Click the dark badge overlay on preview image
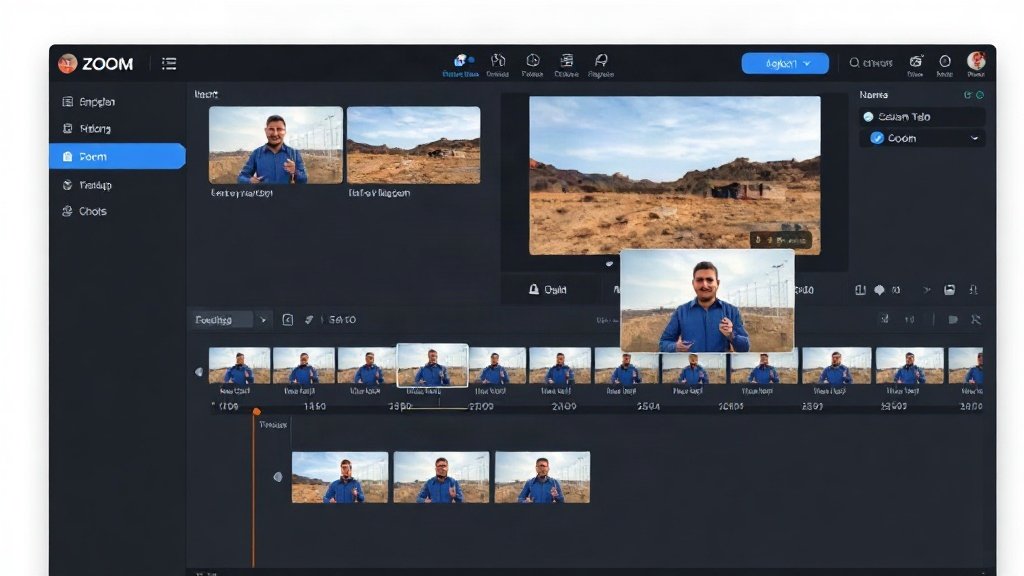Screen dimensions: 1024x576 pyautogui.click(x=780, y=240)
